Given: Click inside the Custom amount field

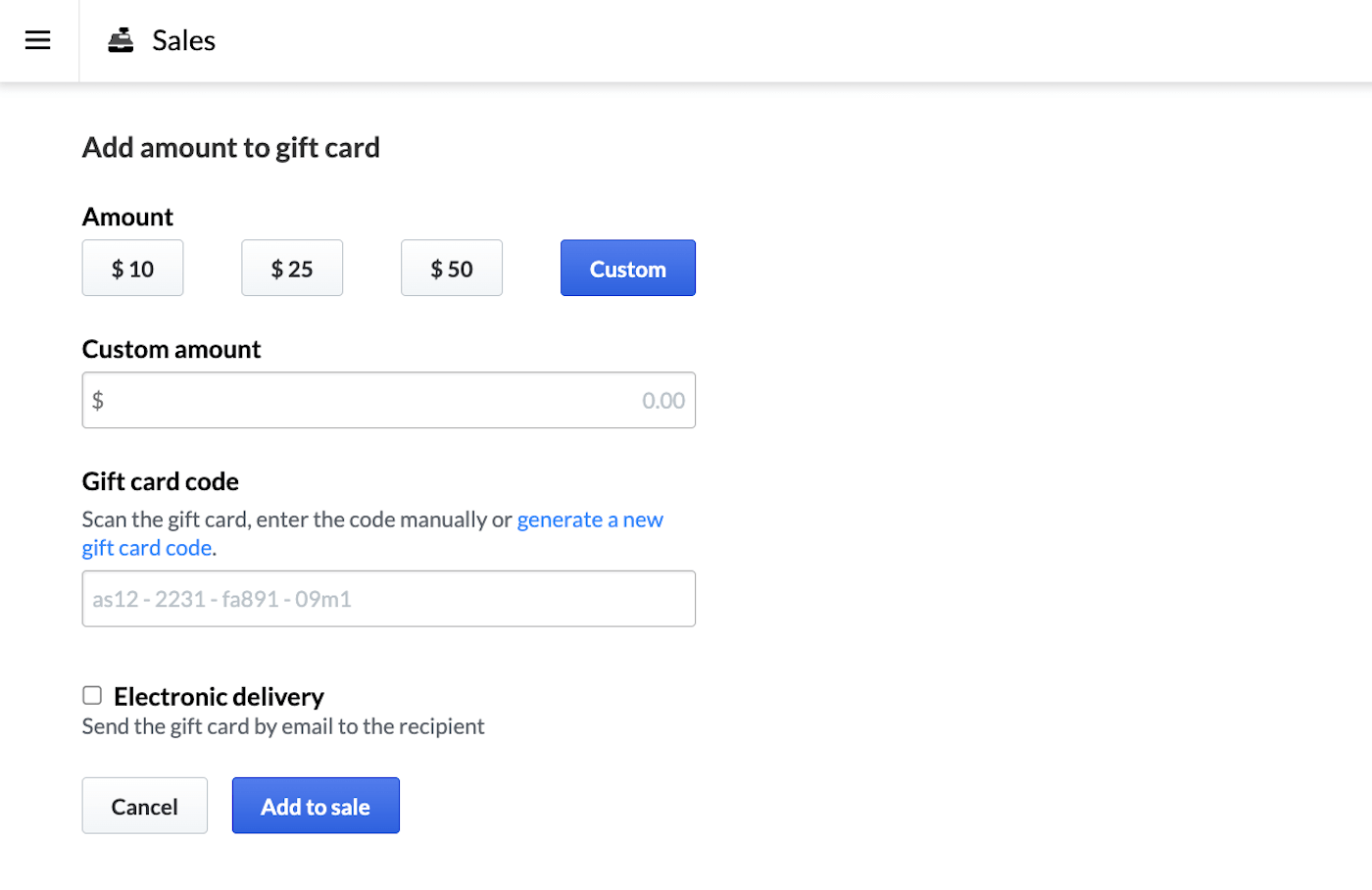Looking at the screenshot, I should coord(388,400).
